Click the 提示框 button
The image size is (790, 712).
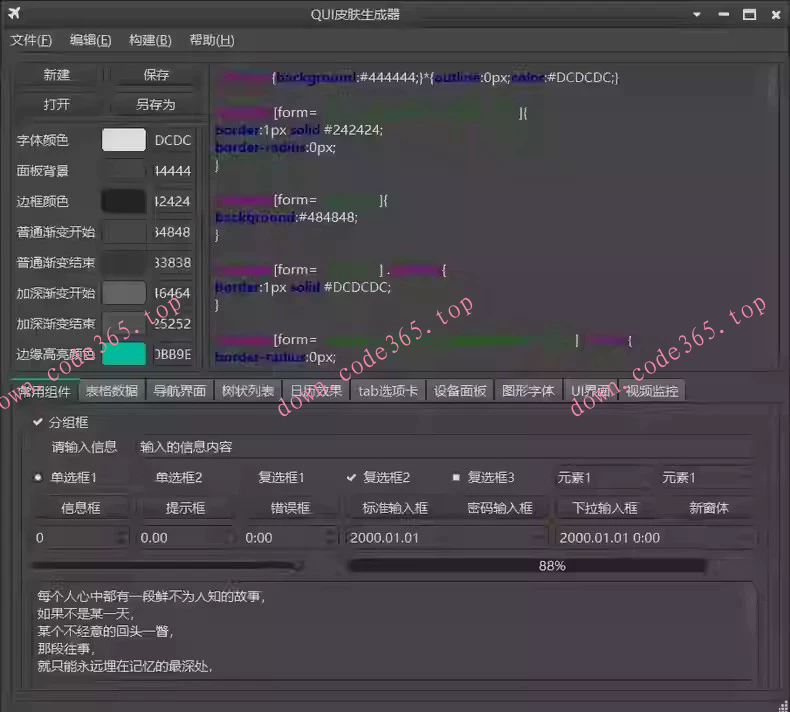(185, 508)
